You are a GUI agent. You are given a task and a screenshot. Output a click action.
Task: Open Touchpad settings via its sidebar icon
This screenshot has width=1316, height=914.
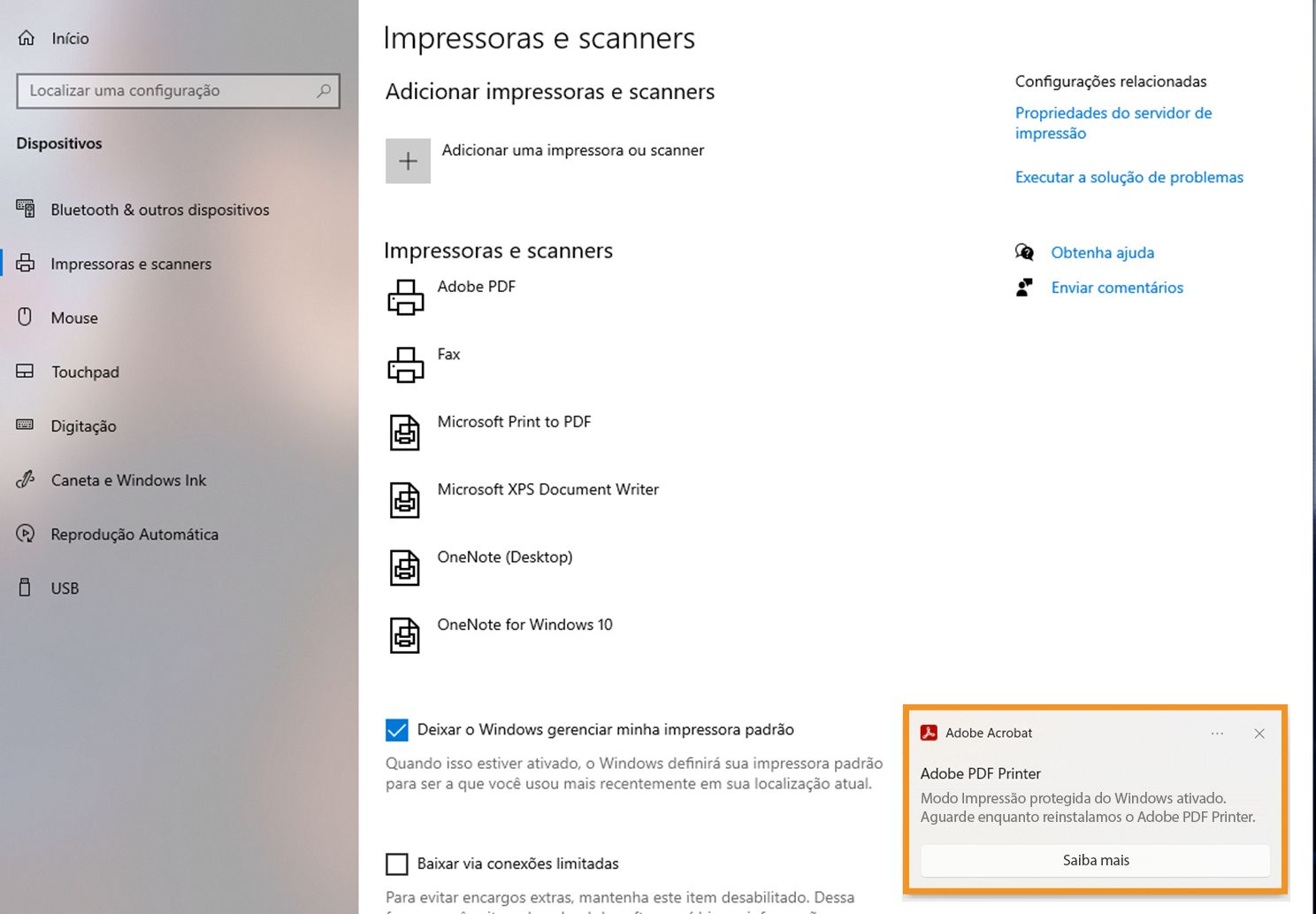pyautogui.click(x=25, y=372)
